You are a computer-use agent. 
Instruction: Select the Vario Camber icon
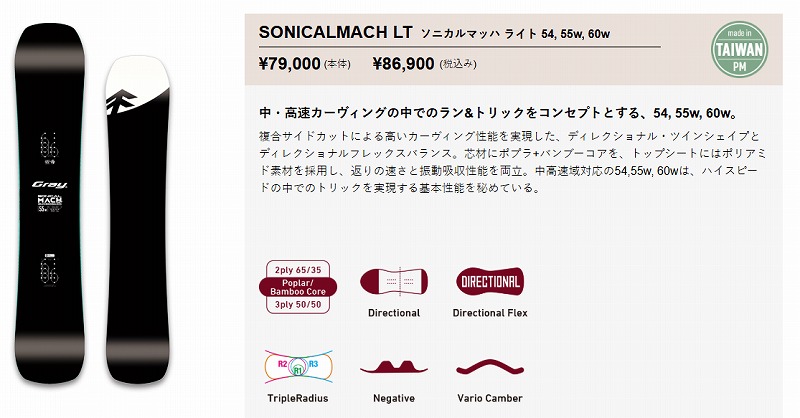[x=490, y=367]
